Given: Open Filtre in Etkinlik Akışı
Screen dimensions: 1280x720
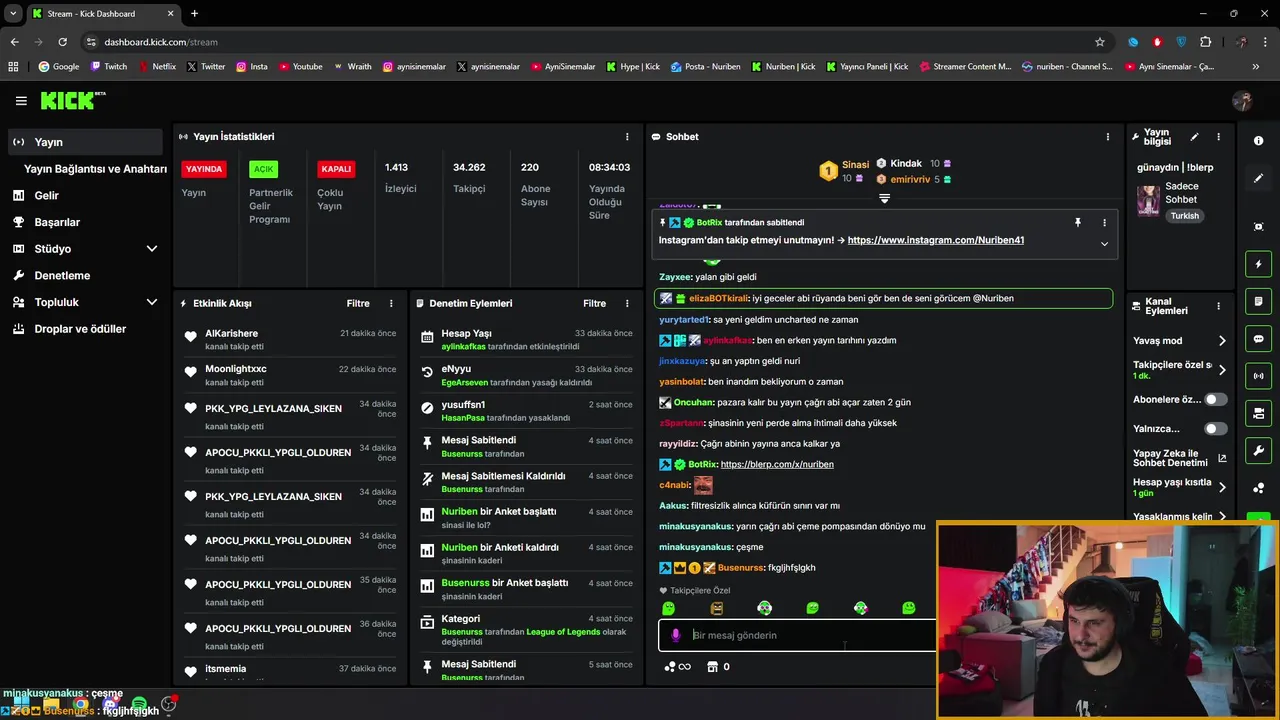Looking at the screenshot, I should point(358,303).
